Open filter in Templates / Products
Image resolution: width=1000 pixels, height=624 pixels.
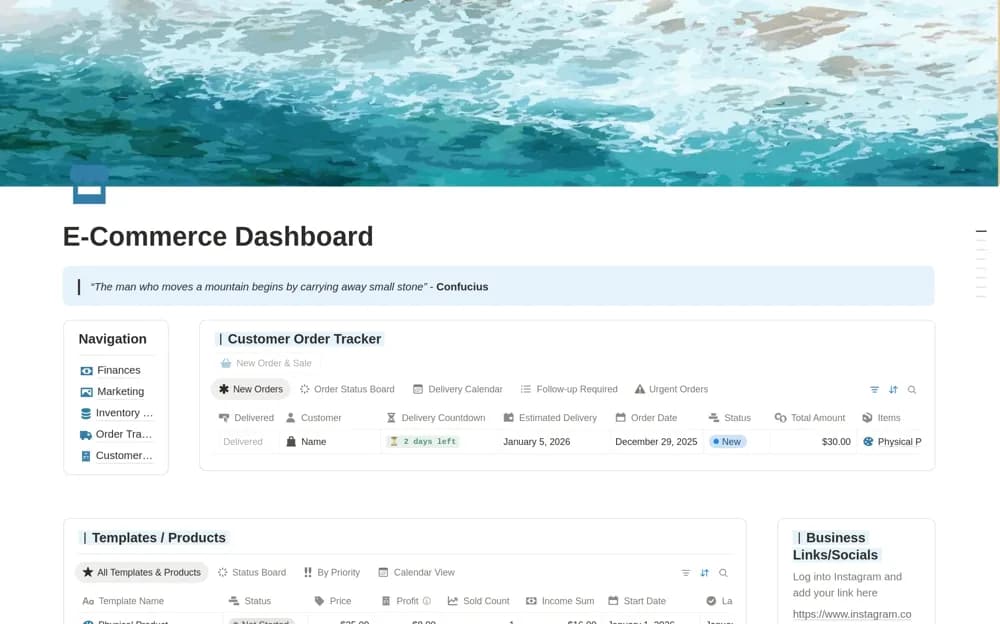point(686,573)
